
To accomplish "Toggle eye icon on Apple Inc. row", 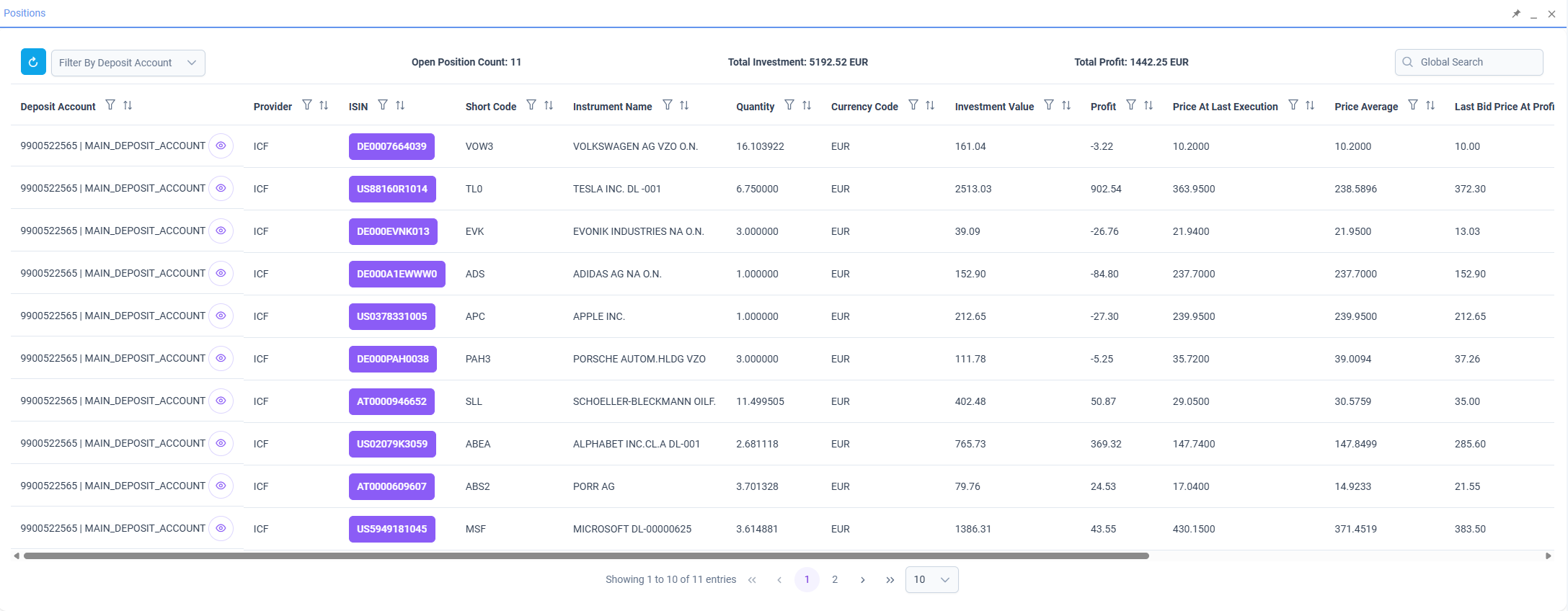I will [221, 316].
